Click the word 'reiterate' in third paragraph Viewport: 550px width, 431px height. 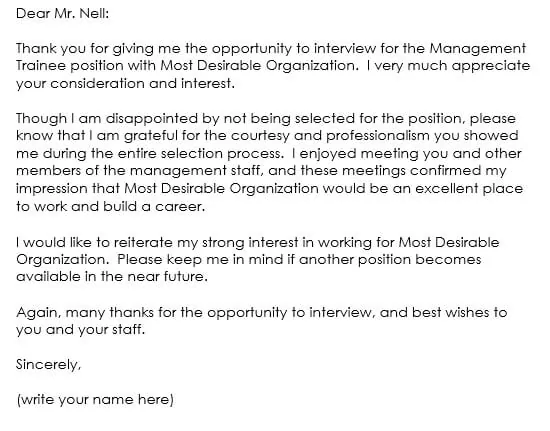(143, 242)
